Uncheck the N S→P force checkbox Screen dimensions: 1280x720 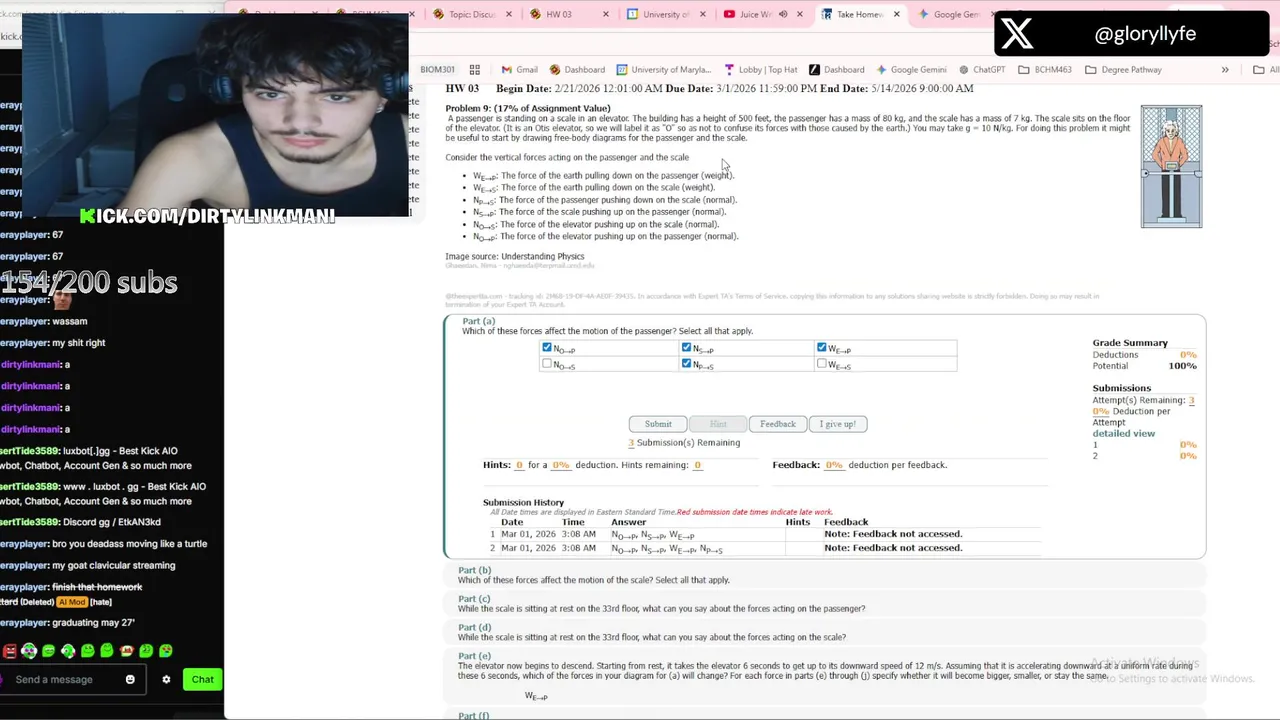686,348
